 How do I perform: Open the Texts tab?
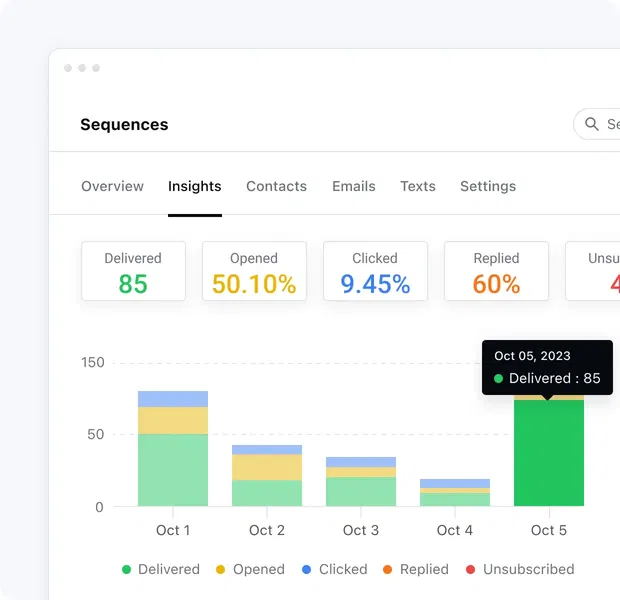417,186
